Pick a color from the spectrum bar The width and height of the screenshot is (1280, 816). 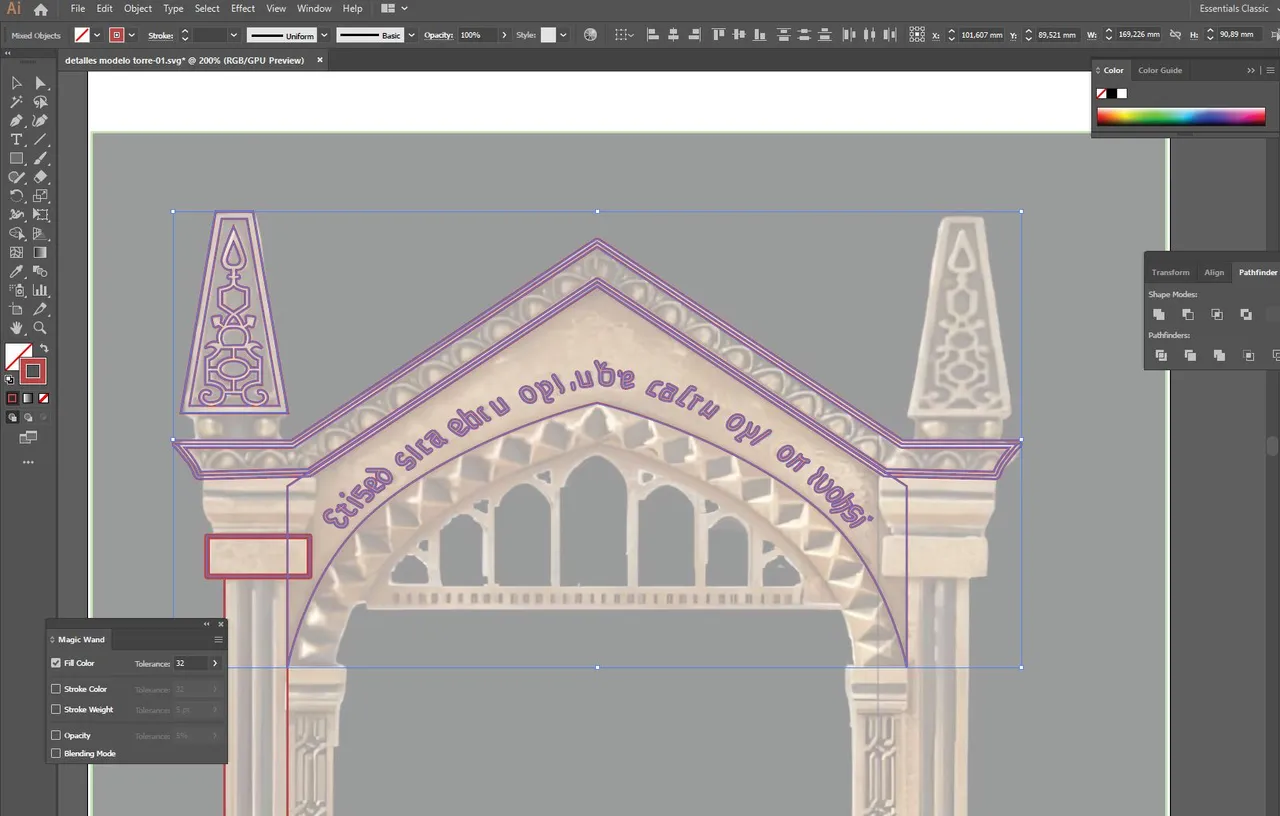pyautogui.click(x=1181, y=117)
